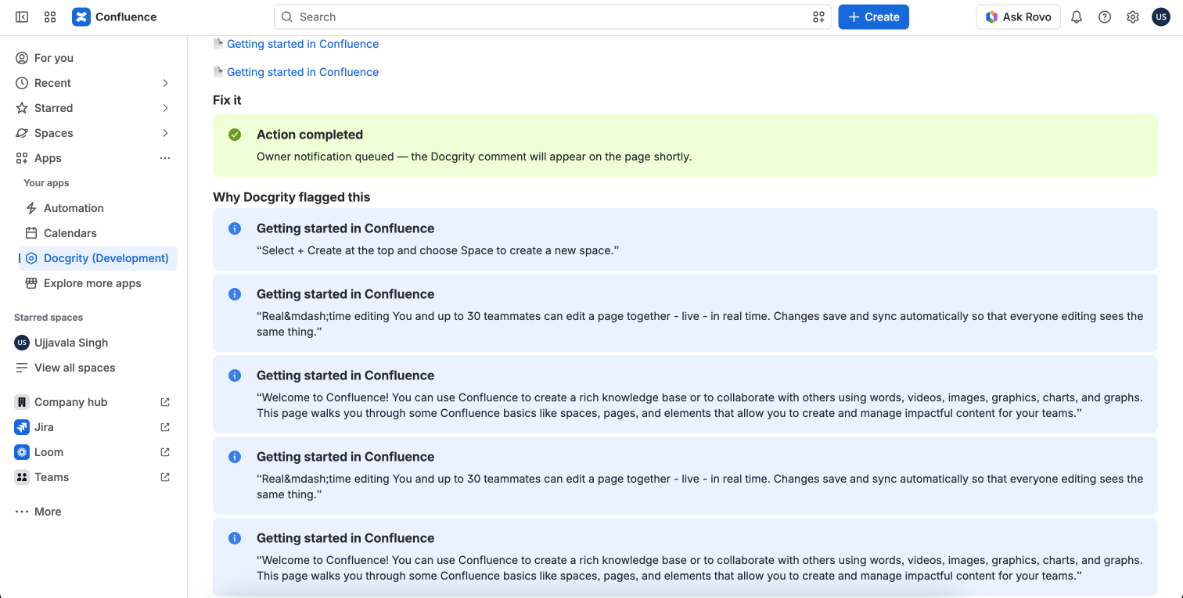Viewport: 1183px width, 598px height.
Task: Click the Create button
Action: tap(874, 17)
